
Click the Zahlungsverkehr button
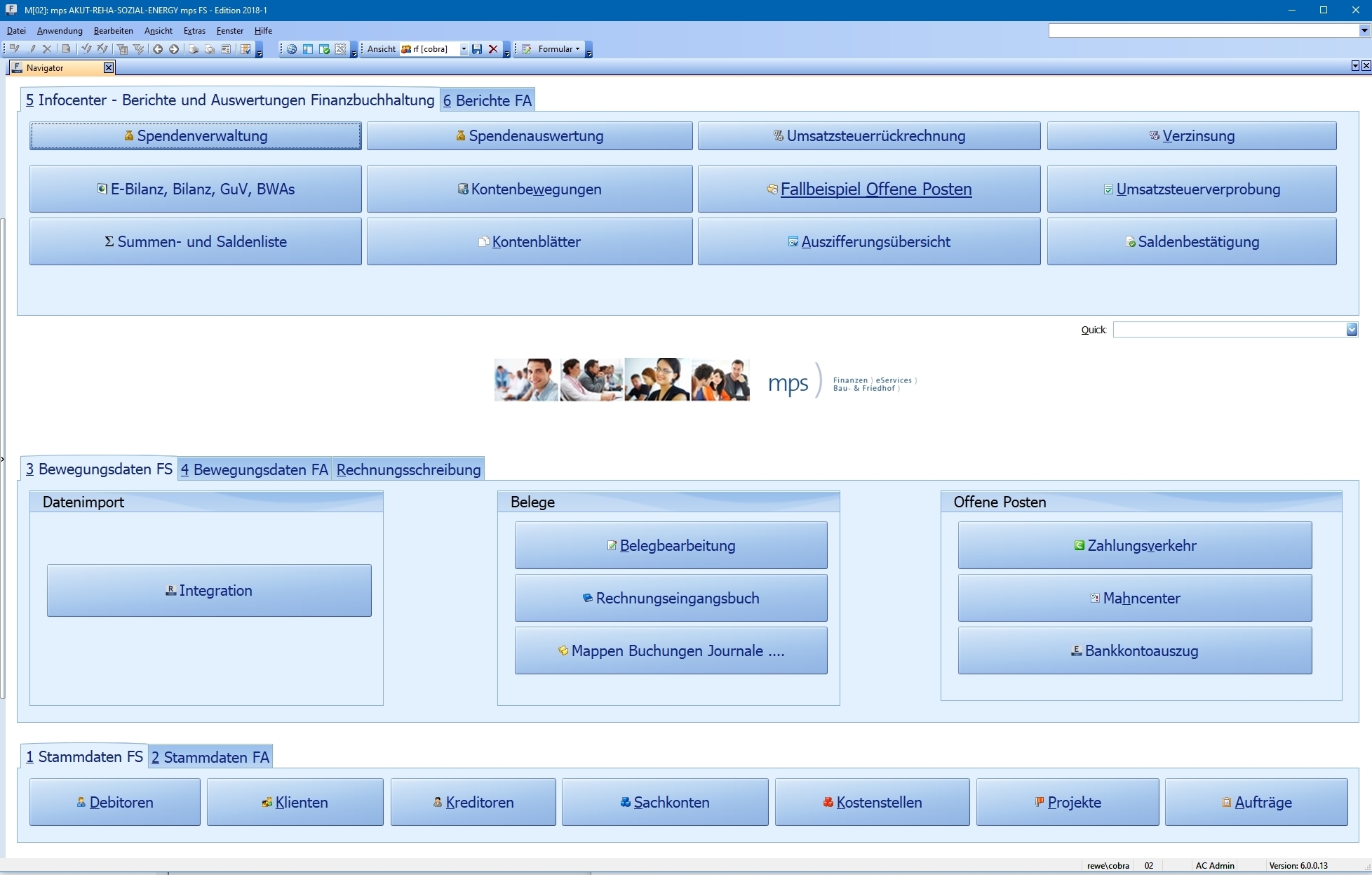click(1134, 545)
